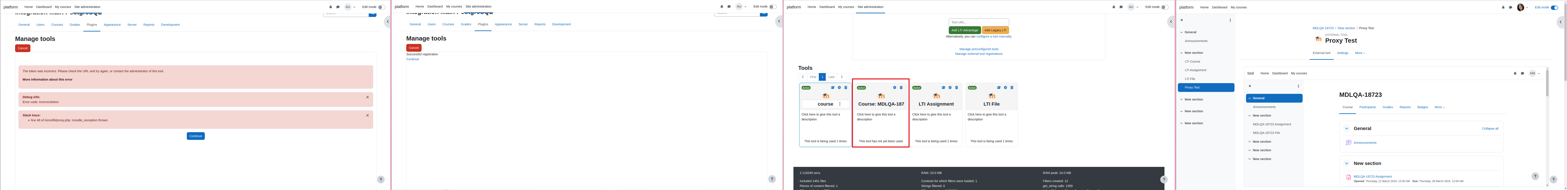Click Continue button under error messages
Viewport: 1568px width, 190px height.
point(195,136)
